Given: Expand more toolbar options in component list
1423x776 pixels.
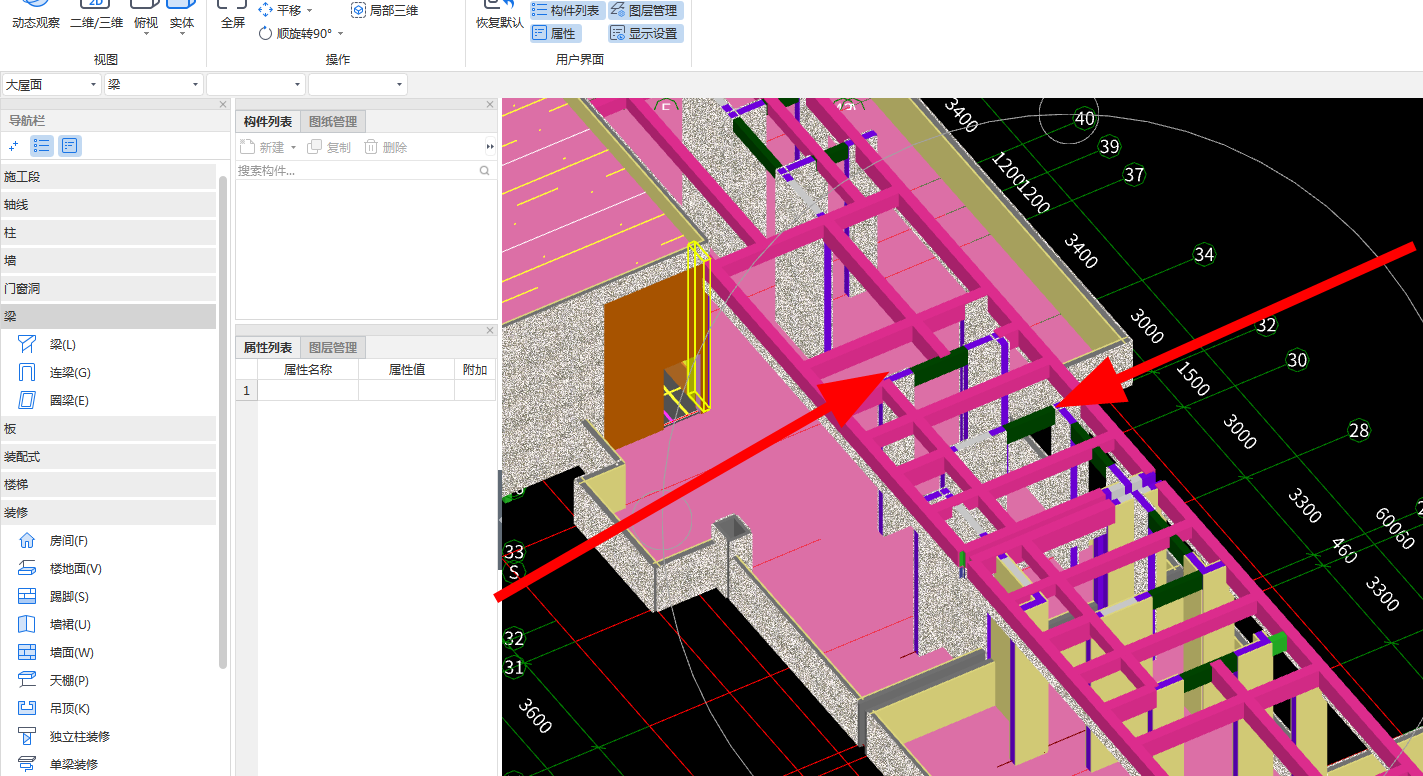Looking at the screenshot, I should [x=490, y=147].
